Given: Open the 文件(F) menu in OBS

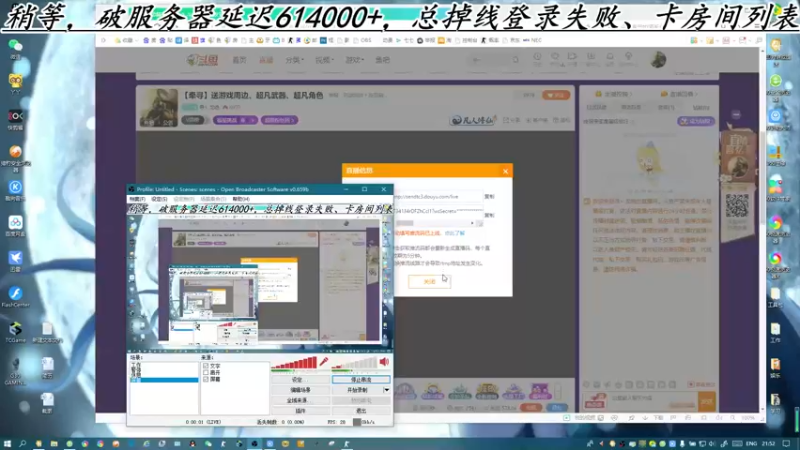Looking at the screenshot, I should (137, 199).
